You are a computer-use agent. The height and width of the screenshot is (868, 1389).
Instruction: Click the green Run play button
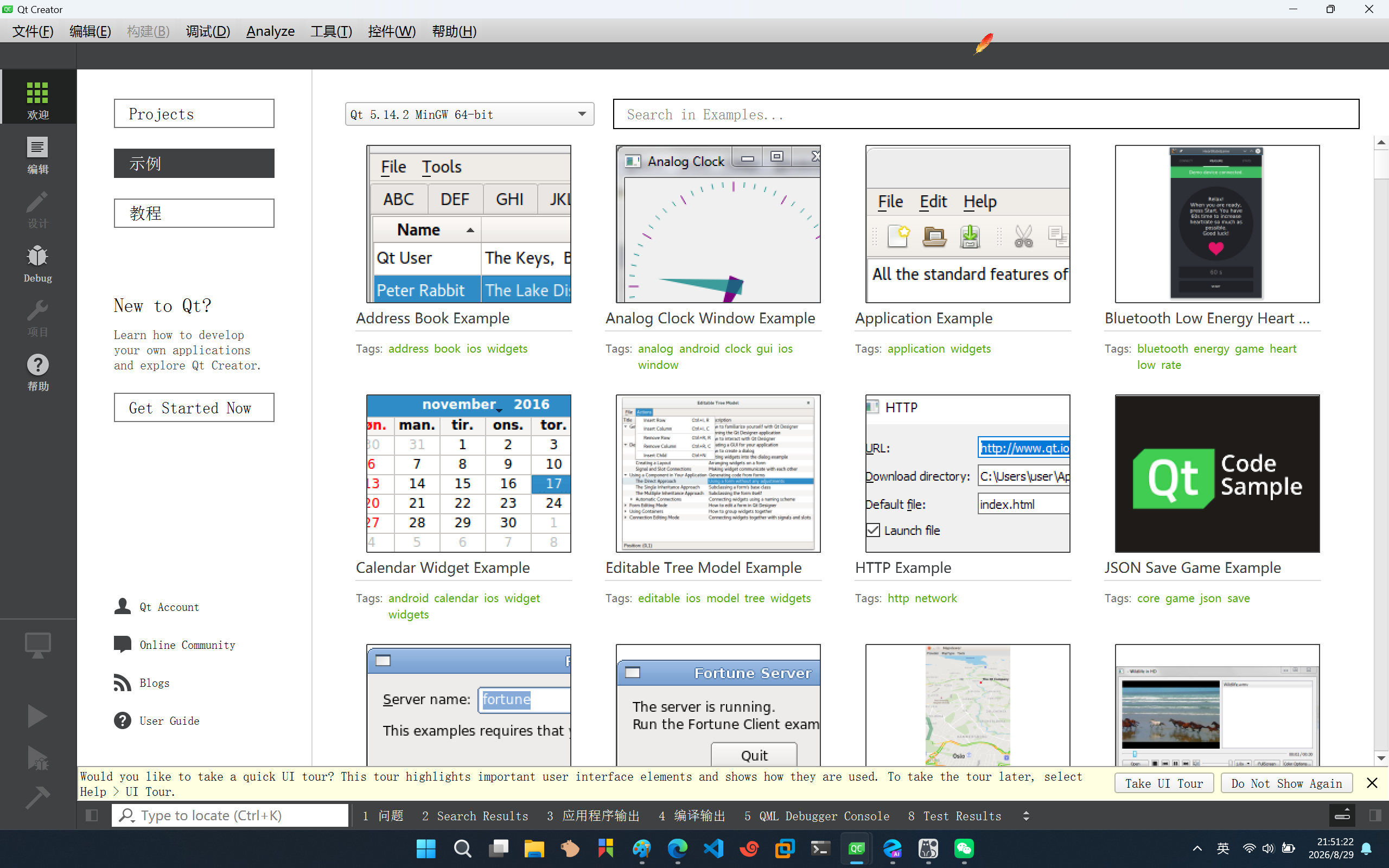click(x=38, y=716)
